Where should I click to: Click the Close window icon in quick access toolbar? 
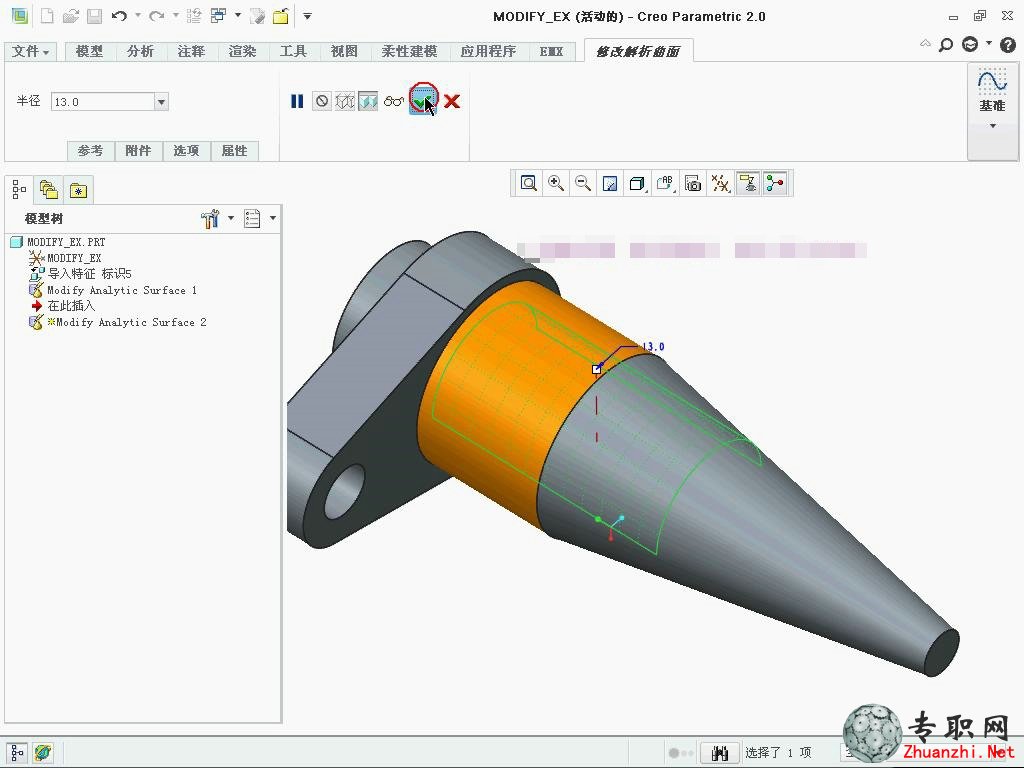coord(257,16)
